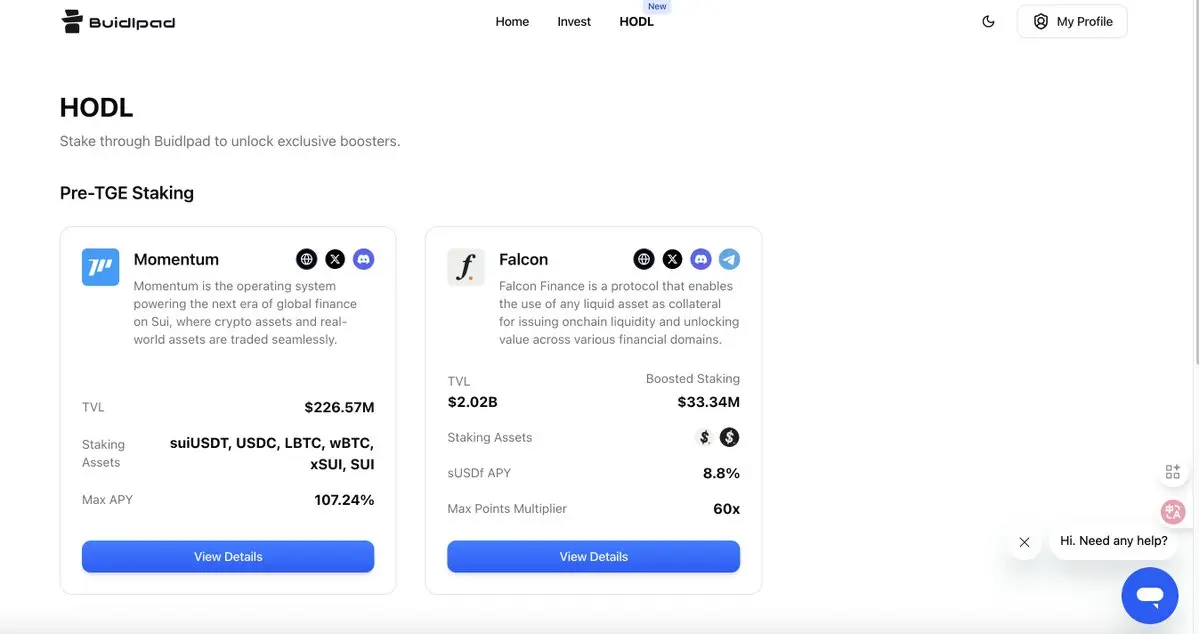The width and height of the screenshot is (1199, 634).
Task: Open Falcon Telegram icon
Action: pos(729,259)
